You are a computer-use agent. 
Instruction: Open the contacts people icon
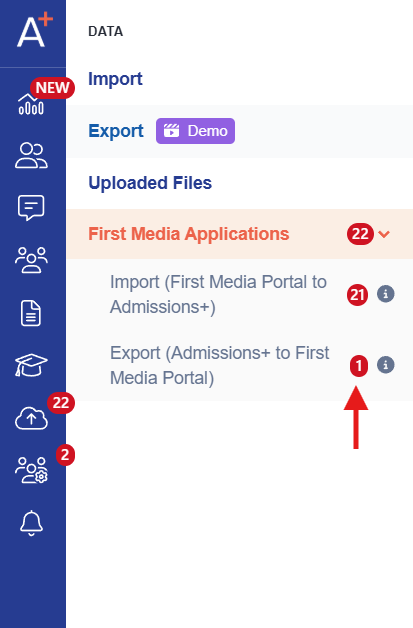coord(31,155)
